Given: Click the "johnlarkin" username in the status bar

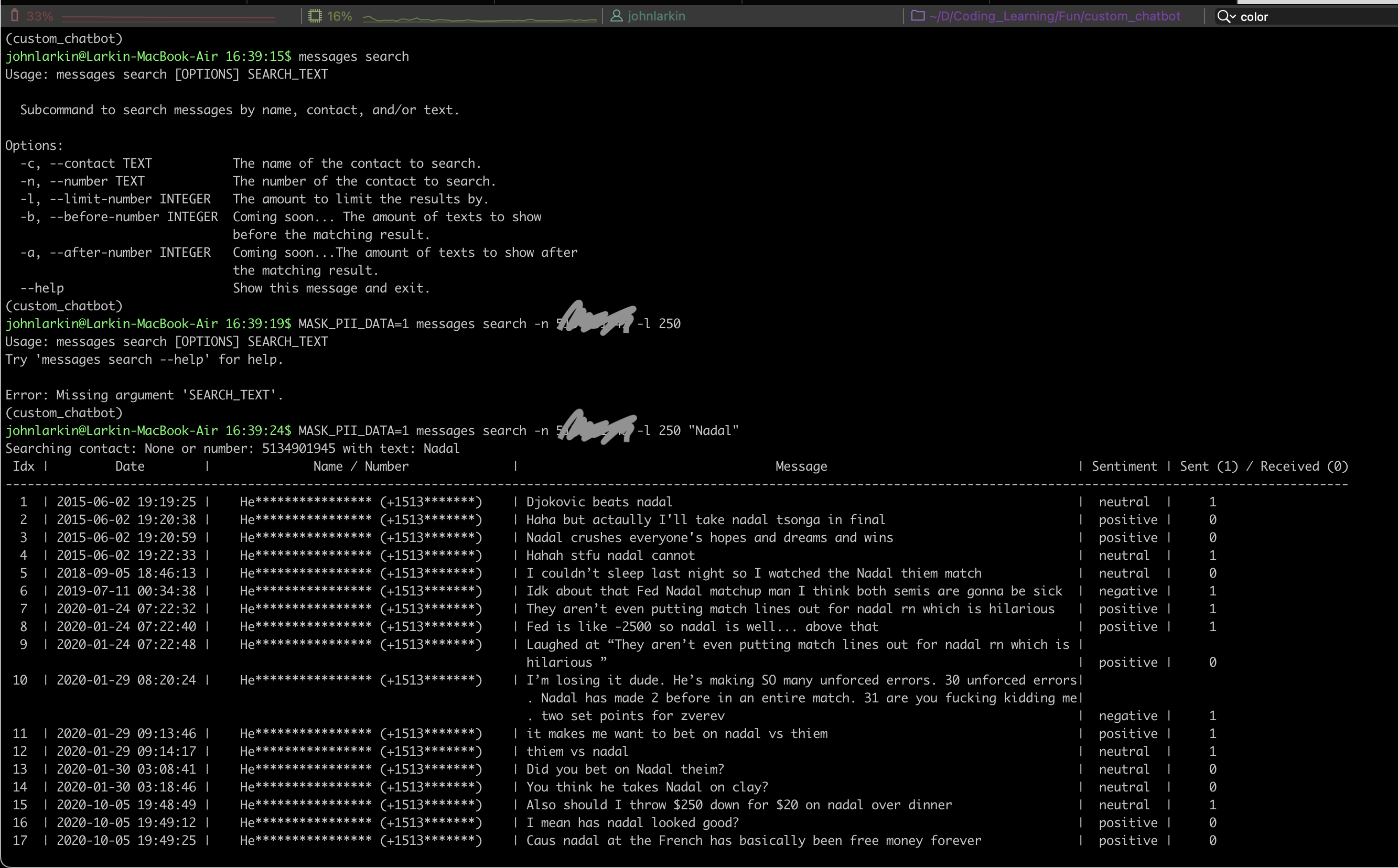Looking at the screenshot, I should pyautogui.click(x=657, y=16).
